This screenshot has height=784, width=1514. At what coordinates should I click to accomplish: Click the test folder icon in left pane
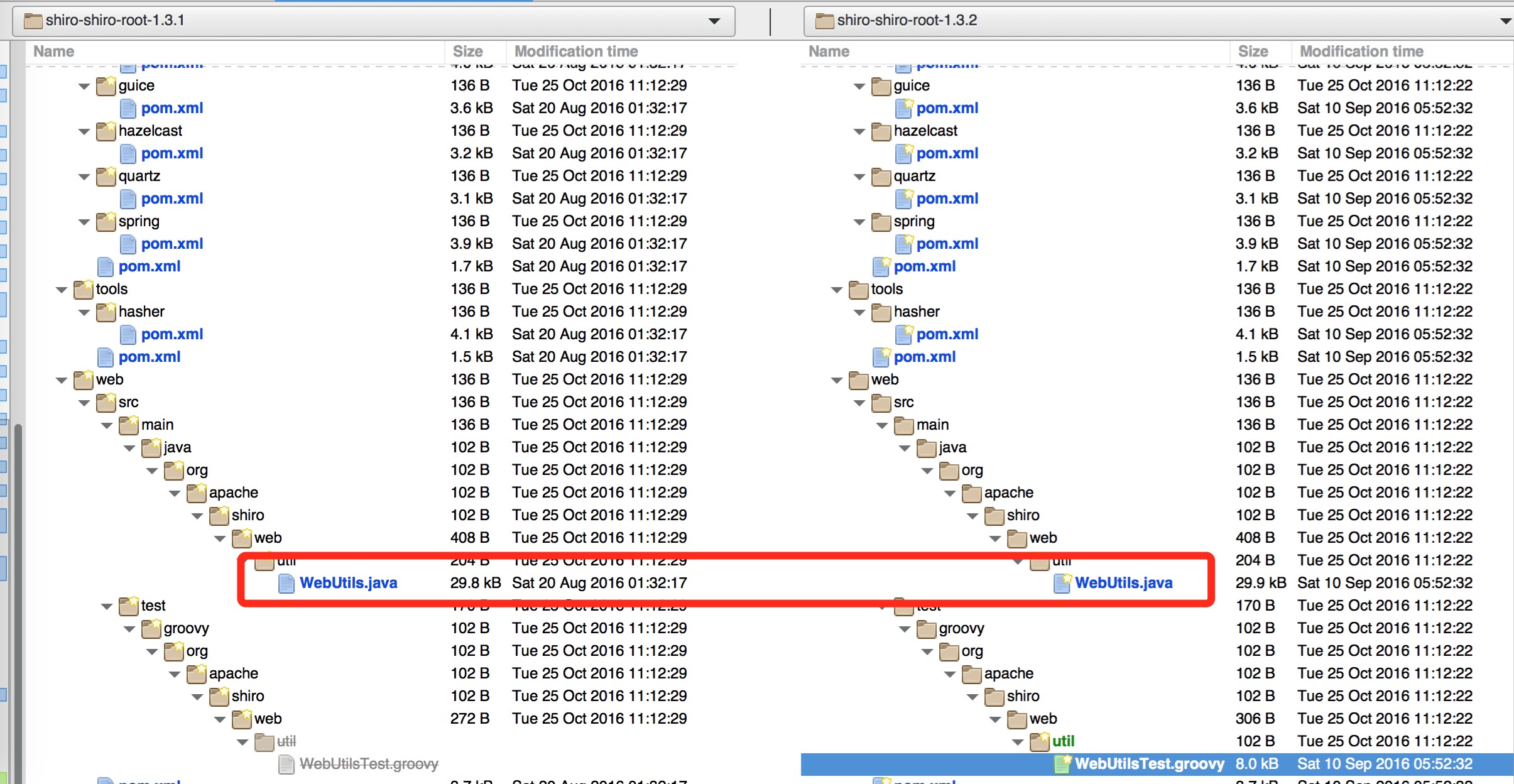pyautogui.click(x=128, y=606)
